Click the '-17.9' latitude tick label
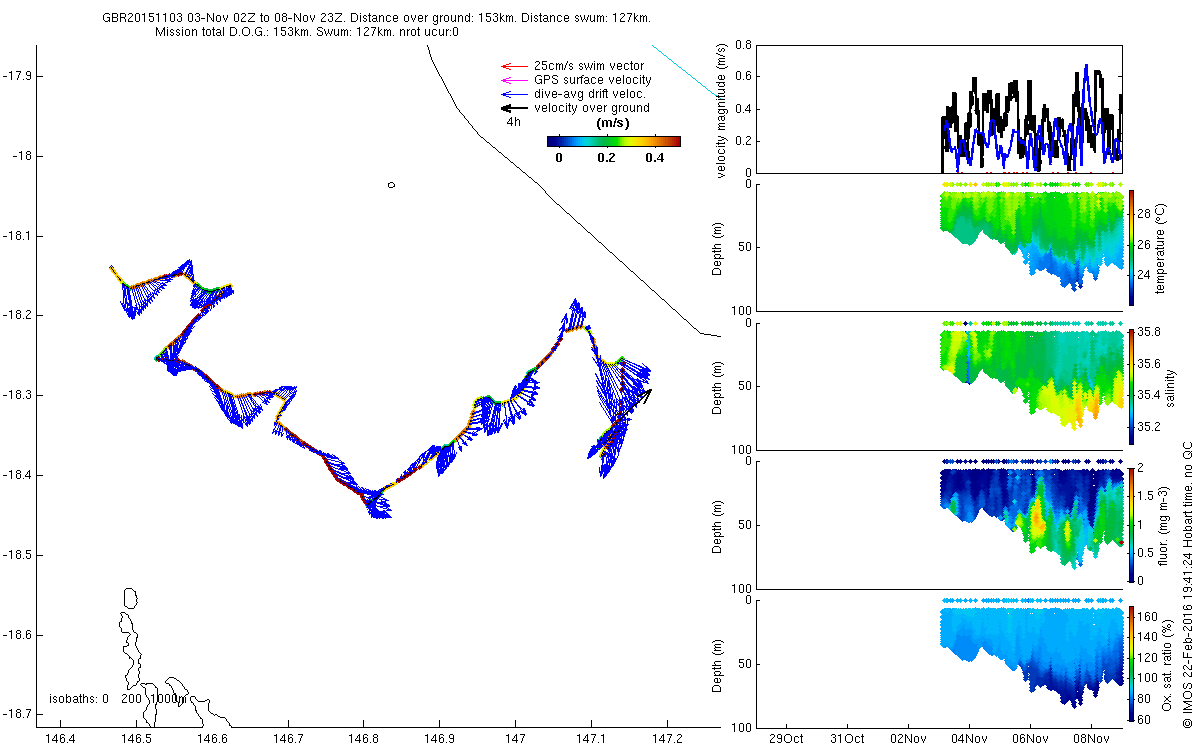The width and height of the screenshot is (1200, 750). click(x=17, y=76)
